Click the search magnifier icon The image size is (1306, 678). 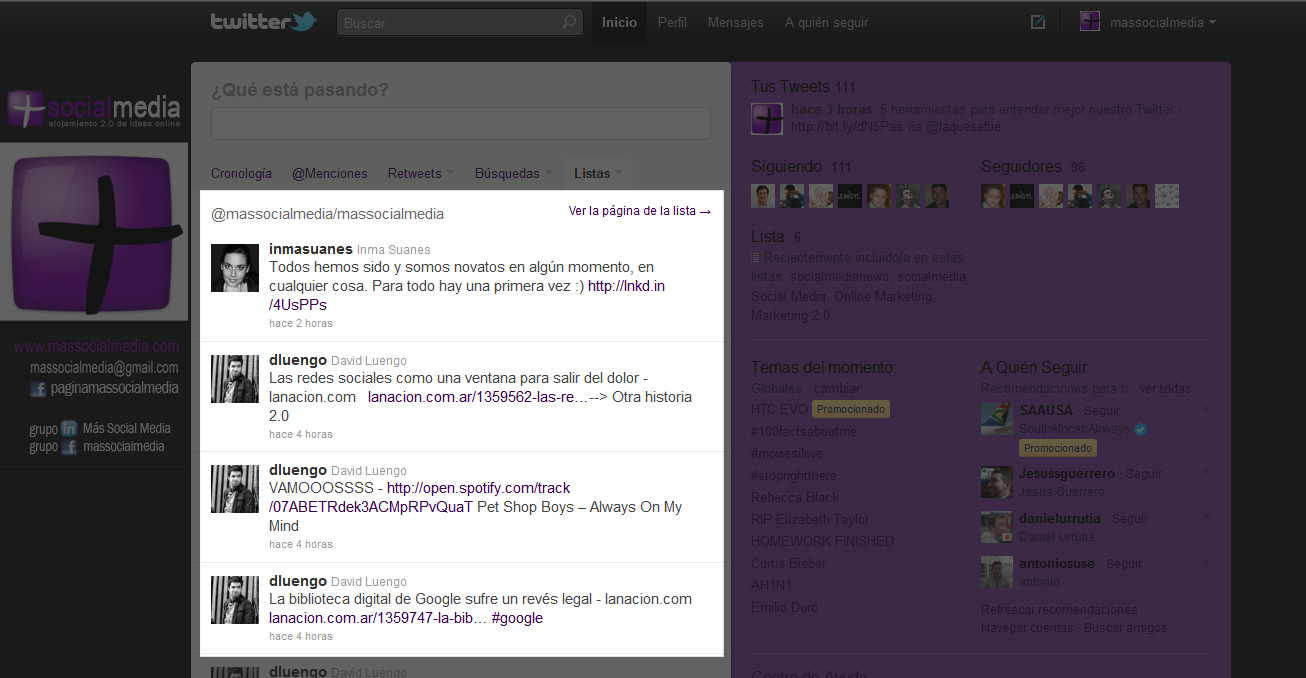tap(569, 22)
